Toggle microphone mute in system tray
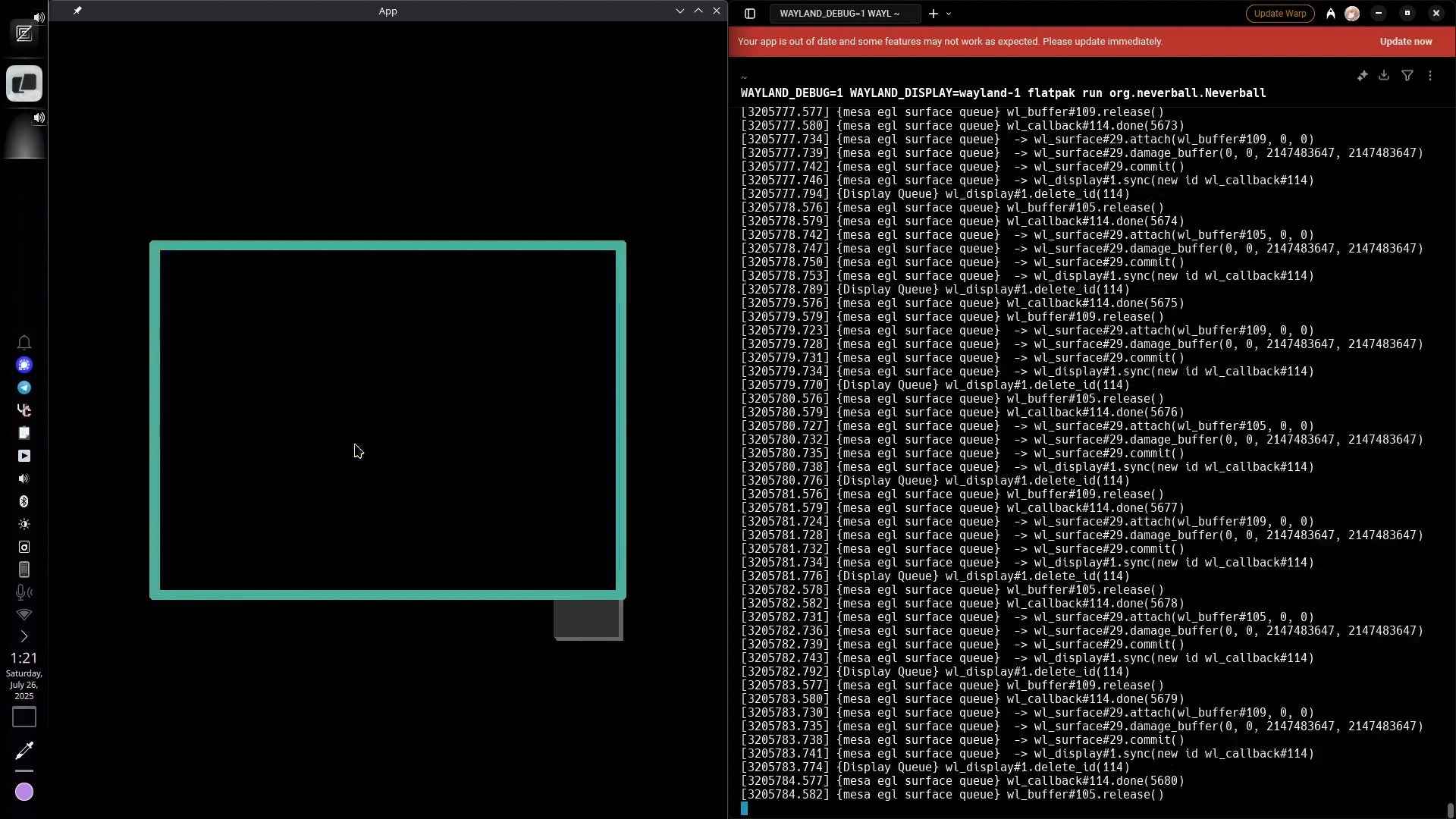 click(24, 592)
